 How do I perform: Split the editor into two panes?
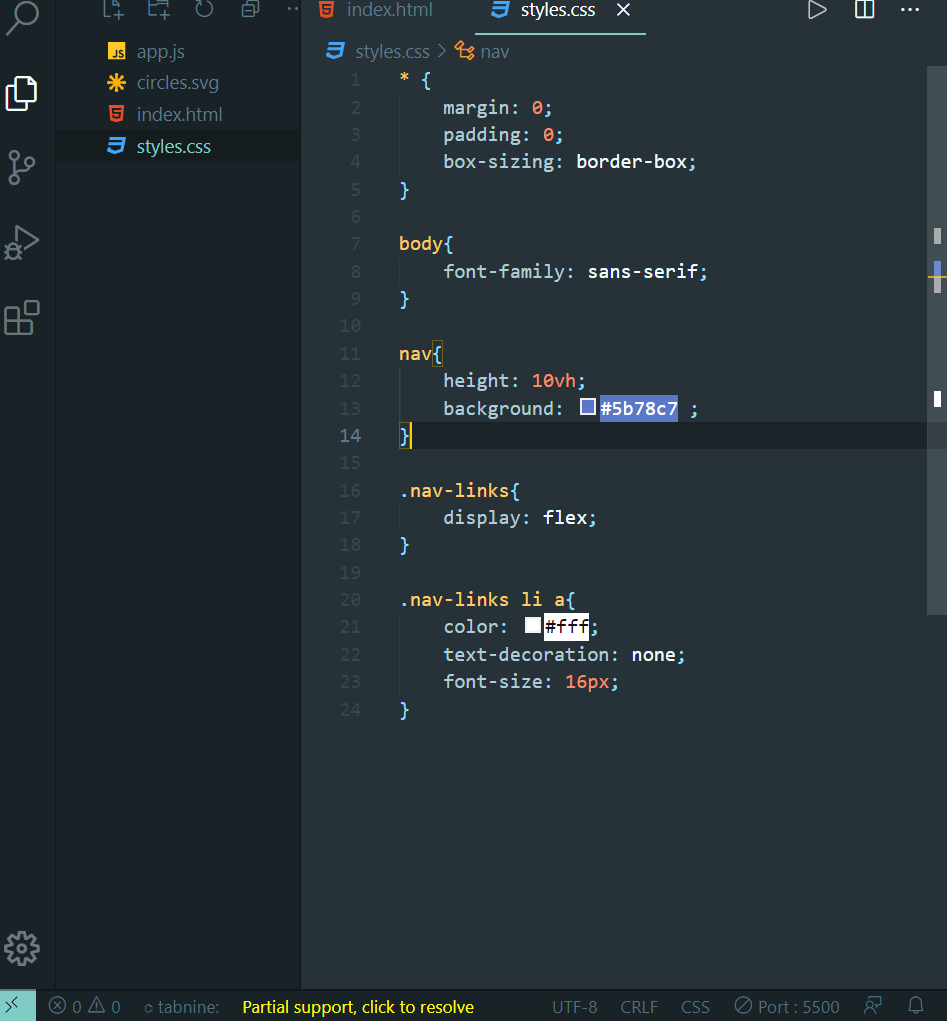863,10
